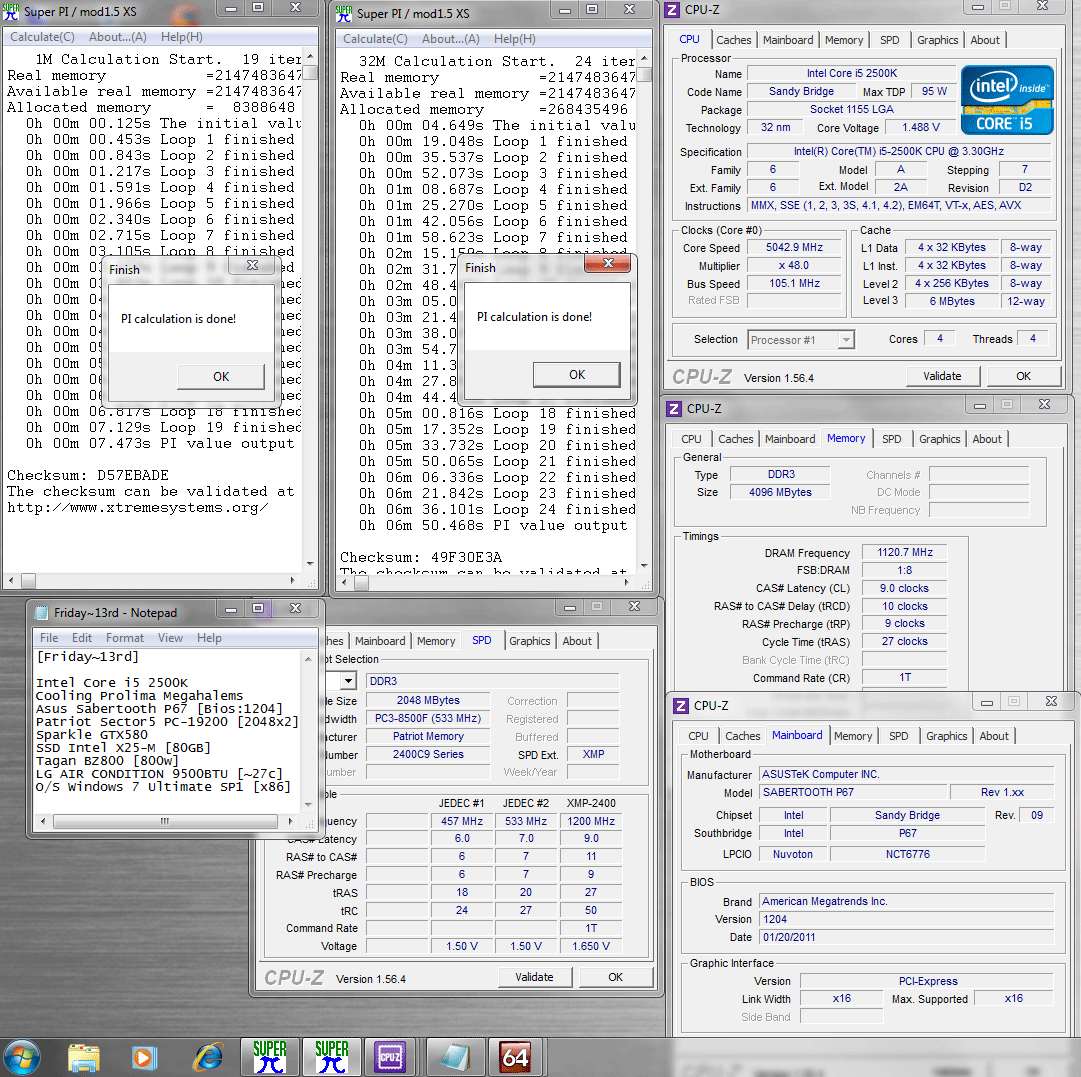Click the Intel Core i5 logo in CPU-Z
Image resolution: width=1081 pixels, height=1077 pixels.
point(1007,100)
